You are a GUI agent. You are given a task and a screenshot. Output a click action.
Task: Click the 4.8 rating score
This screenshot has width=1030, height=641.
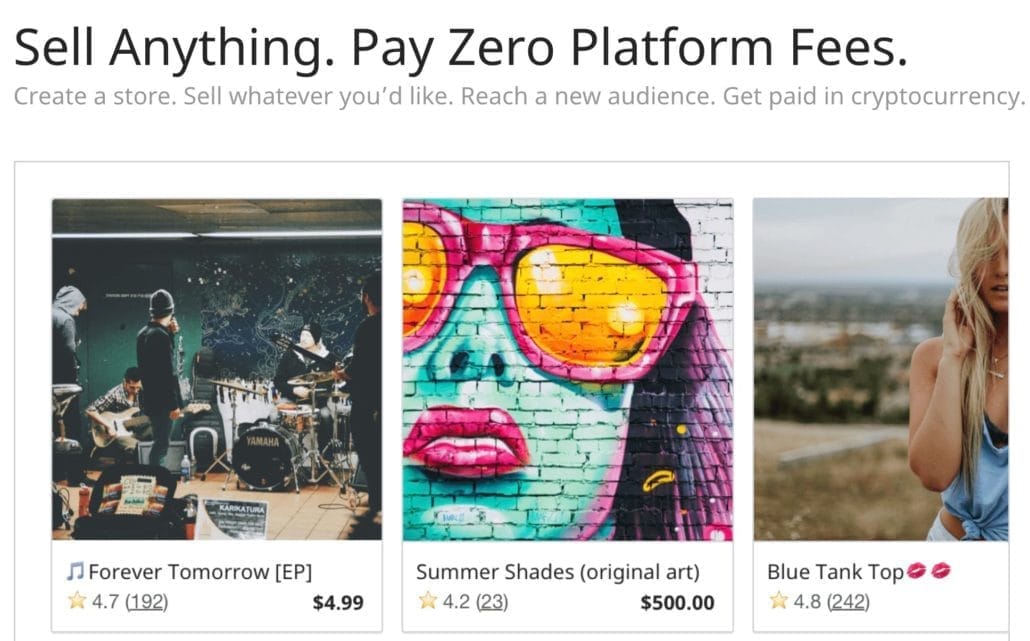(x=807, y=602)
